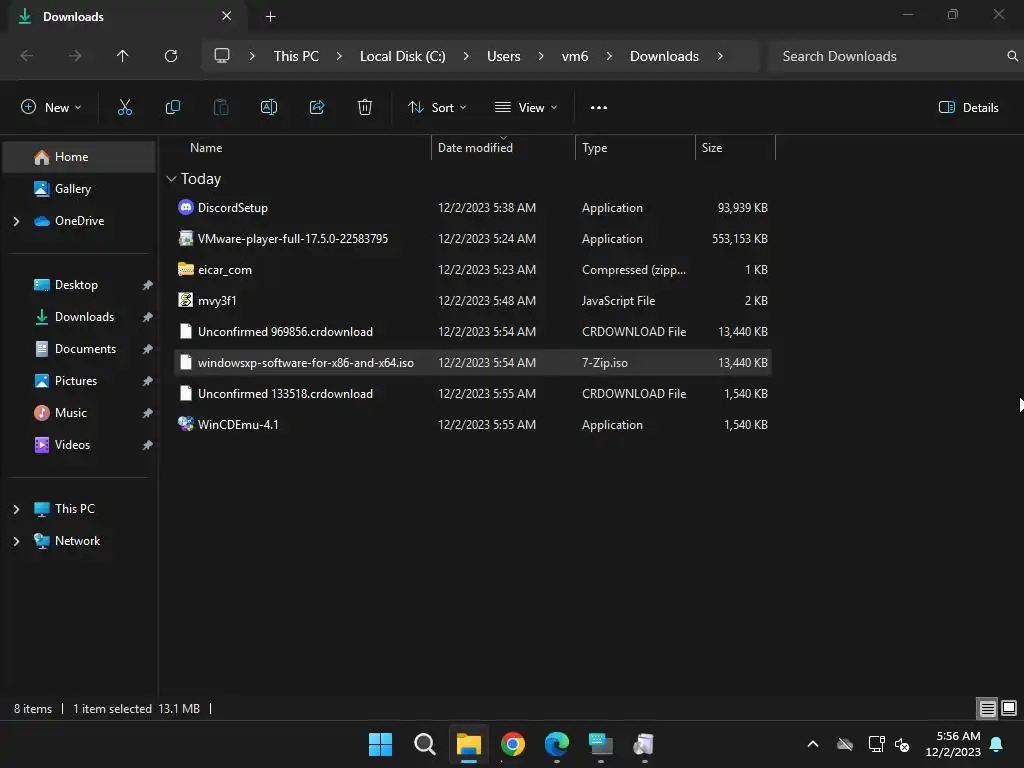
Task: Expand OneDrive in navigation pane
Action: tap(16, 221)
